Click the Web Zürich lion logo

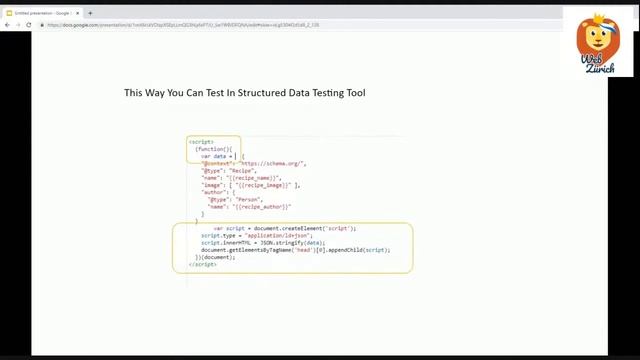click(x=598, y=43)
